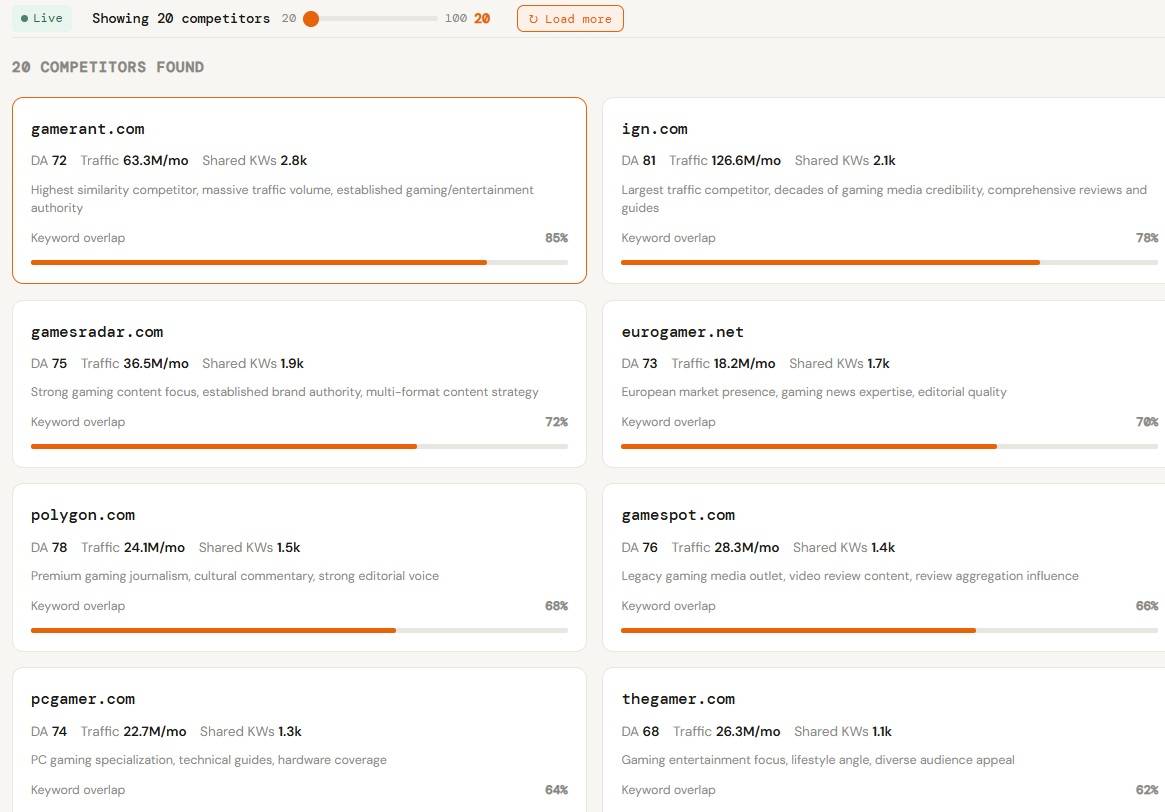This screenshot has height=812, width=1165.
Task: Click eurogamer.net 70% overlap bar
Action: pyautogui.click(x=889, y=446)
